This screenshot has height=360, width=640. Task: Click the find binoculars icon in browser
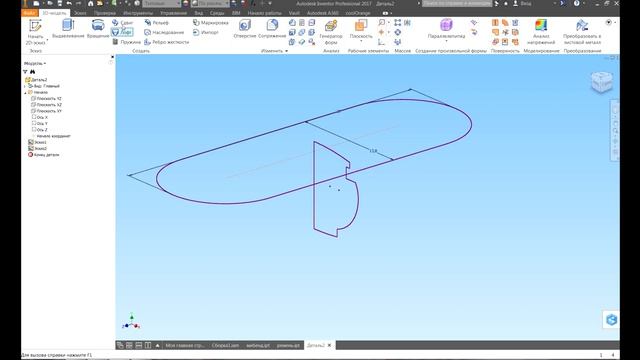click(32, 72)
